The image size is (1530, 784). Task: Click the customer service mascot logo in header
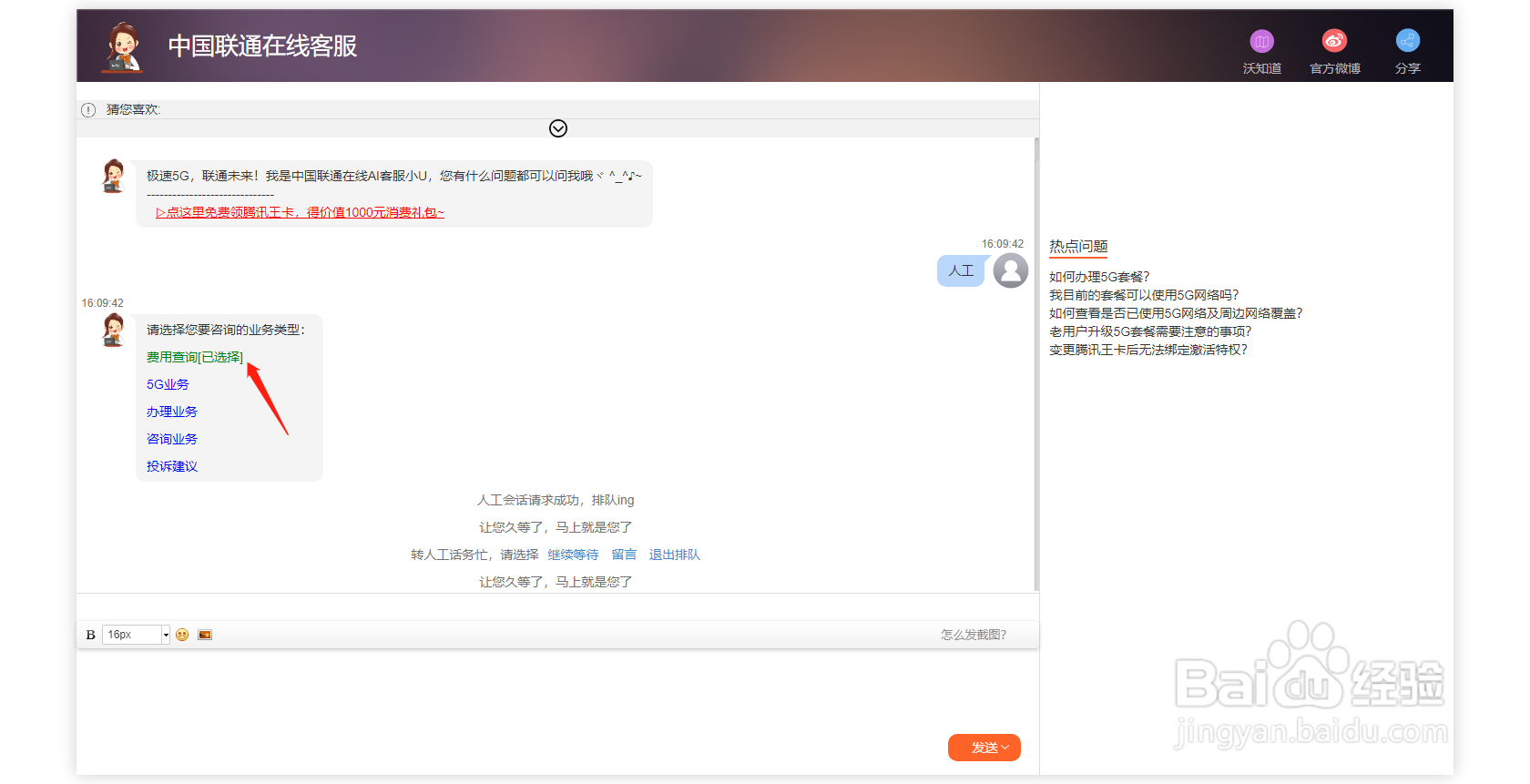click(x=123, y=47)
